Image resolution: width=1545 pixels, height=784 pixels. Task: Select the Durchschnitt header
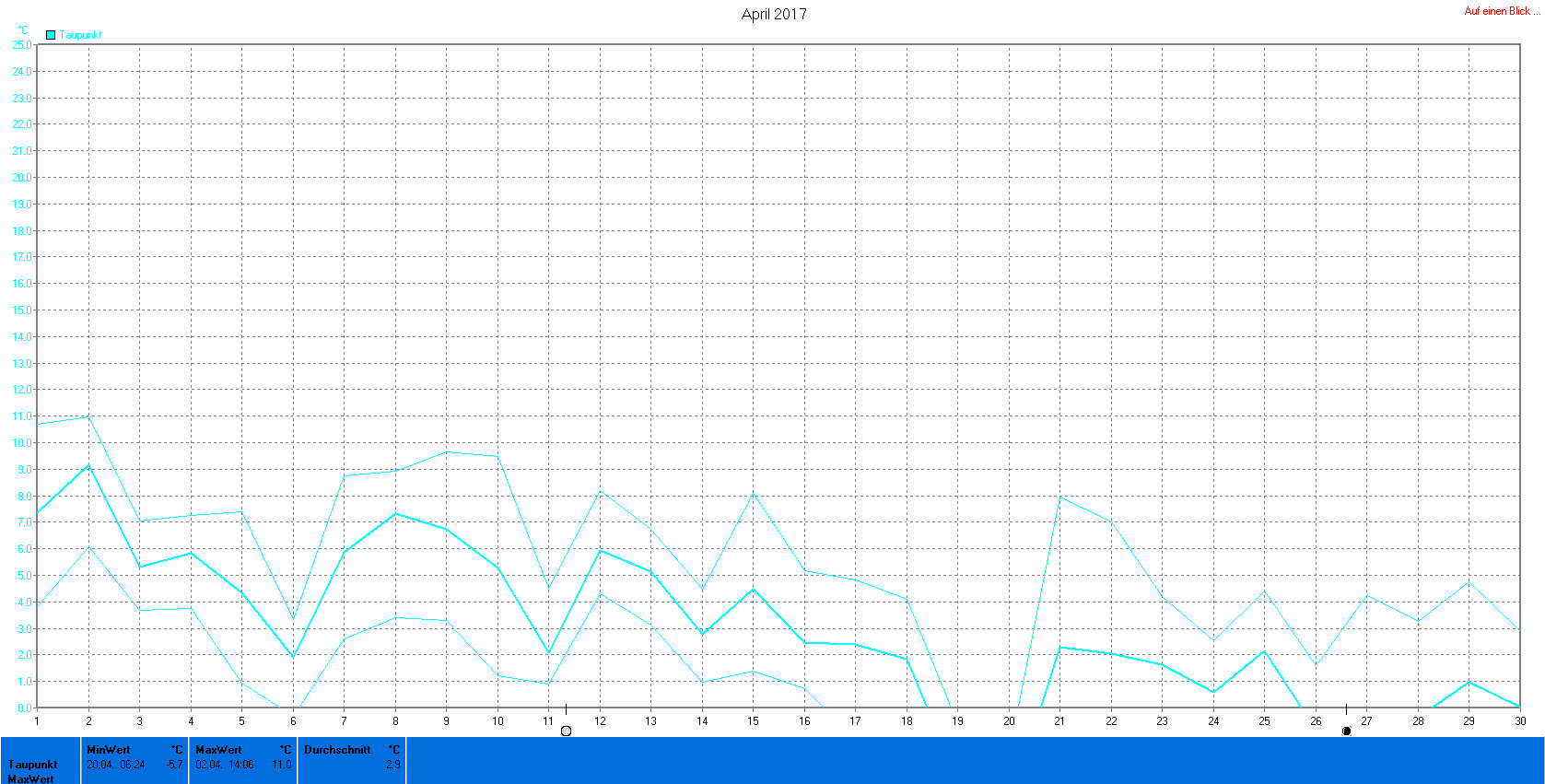coord(337,750)
